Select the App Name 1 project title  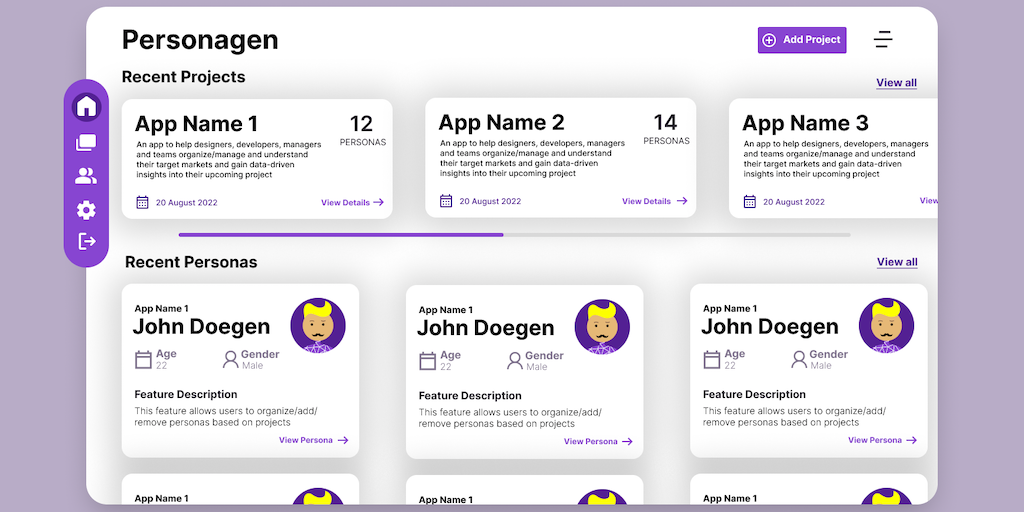(197, 123)
